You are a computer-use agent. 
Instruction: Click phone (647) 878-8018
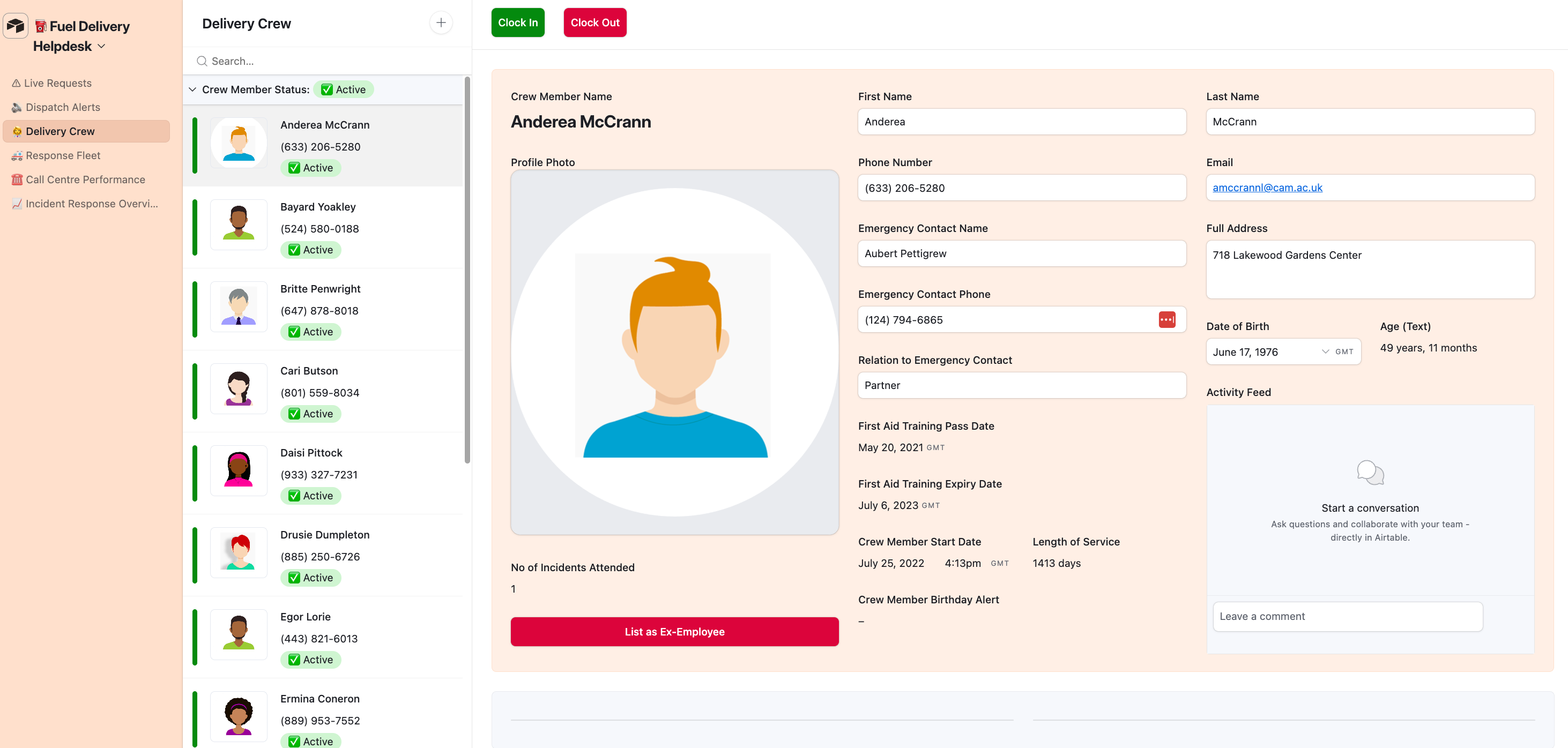[x=319, y=311]
